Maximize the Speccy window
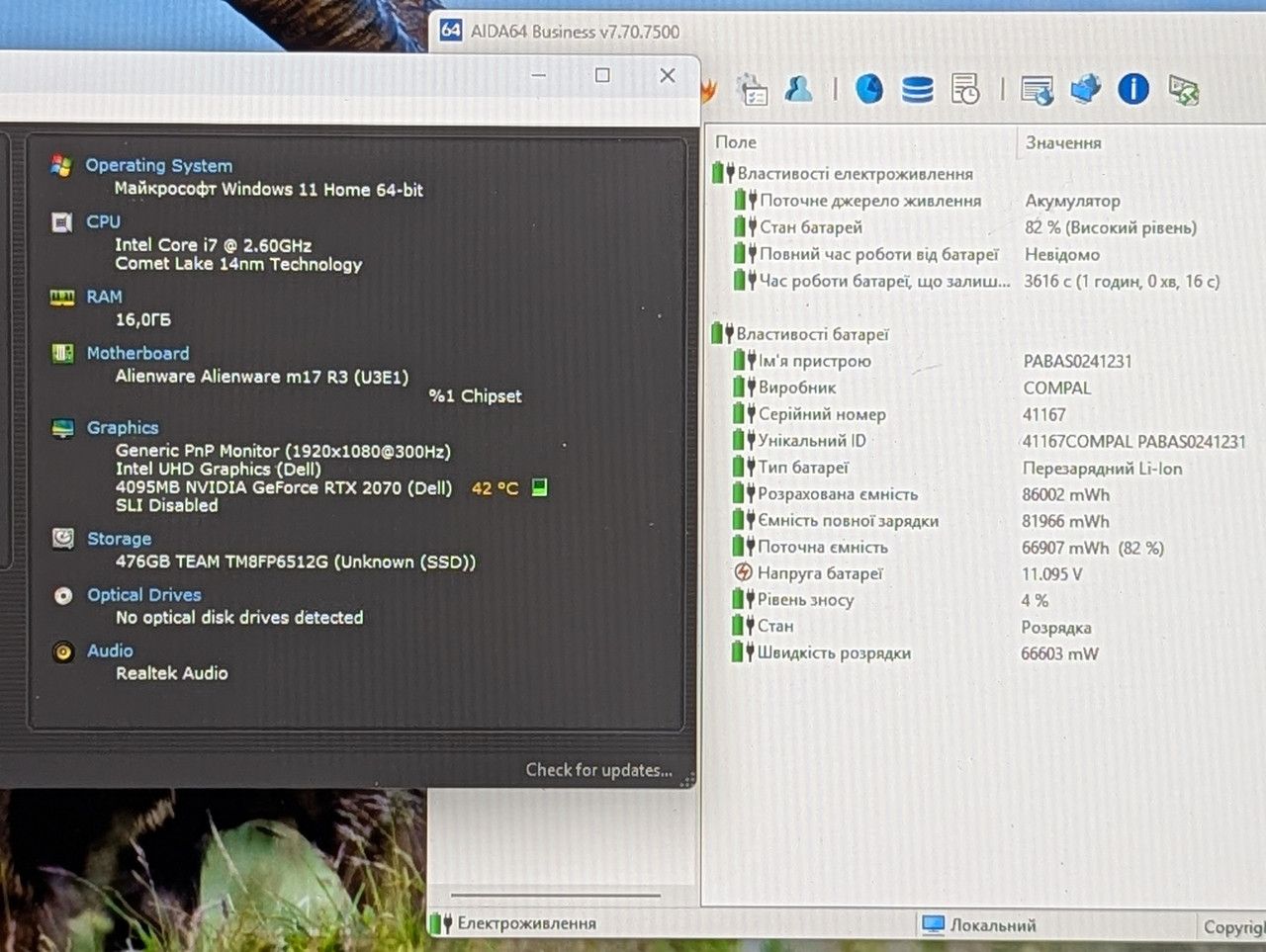Viewport: 1266px width, 952px height. coord(602,75)
